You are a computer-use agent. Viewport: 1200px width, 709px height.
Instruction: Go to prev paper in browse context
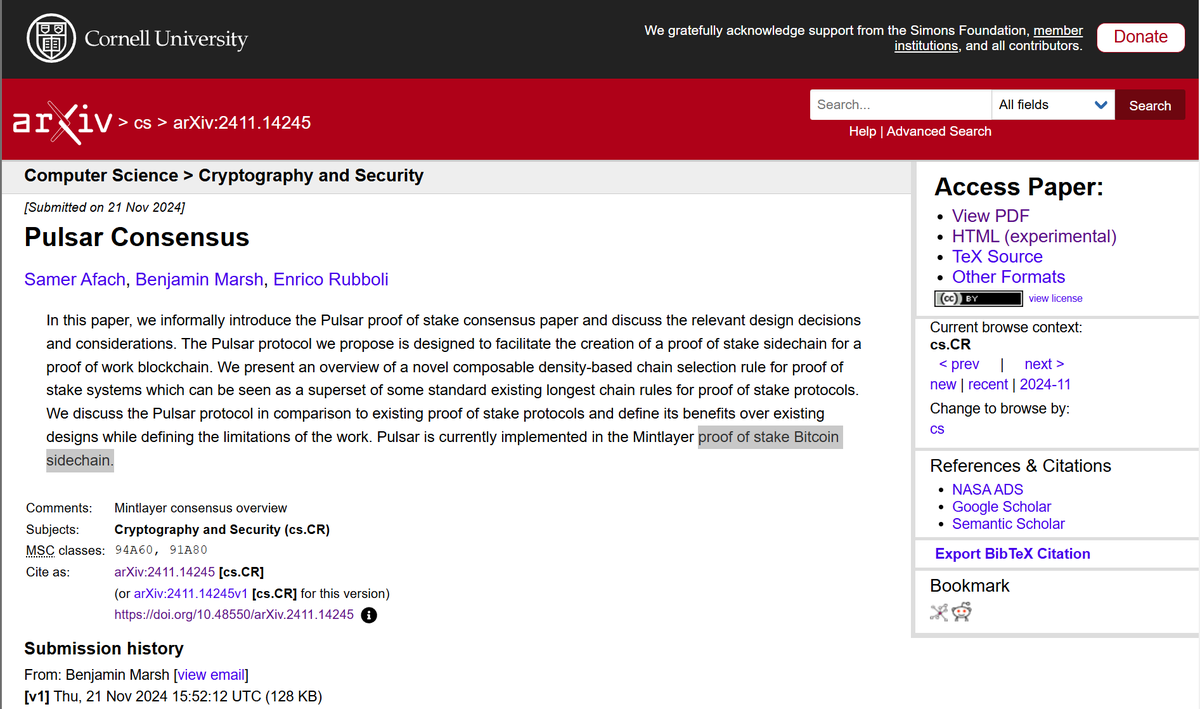click(959, 364)
